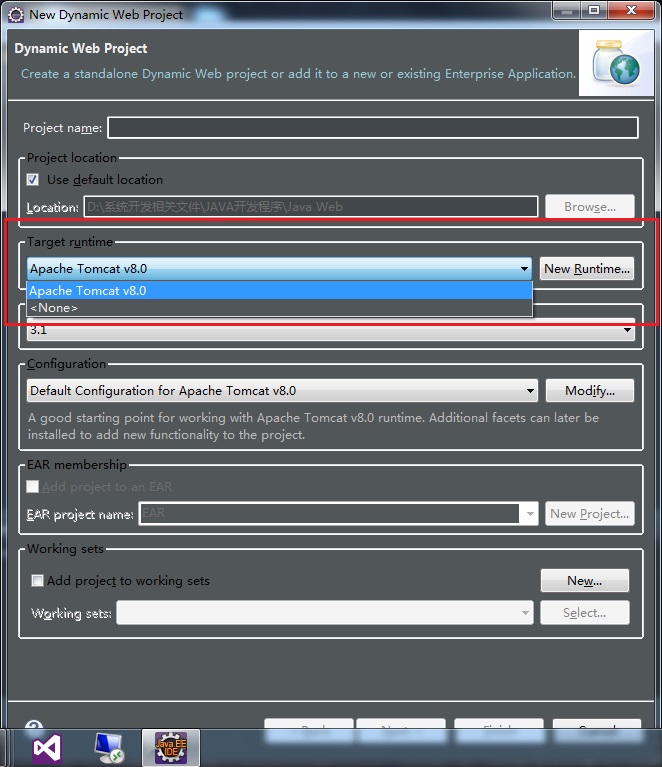Click the New Runtime... button
The width and height of the screenshot is (662, 767).
click(587, 269)
